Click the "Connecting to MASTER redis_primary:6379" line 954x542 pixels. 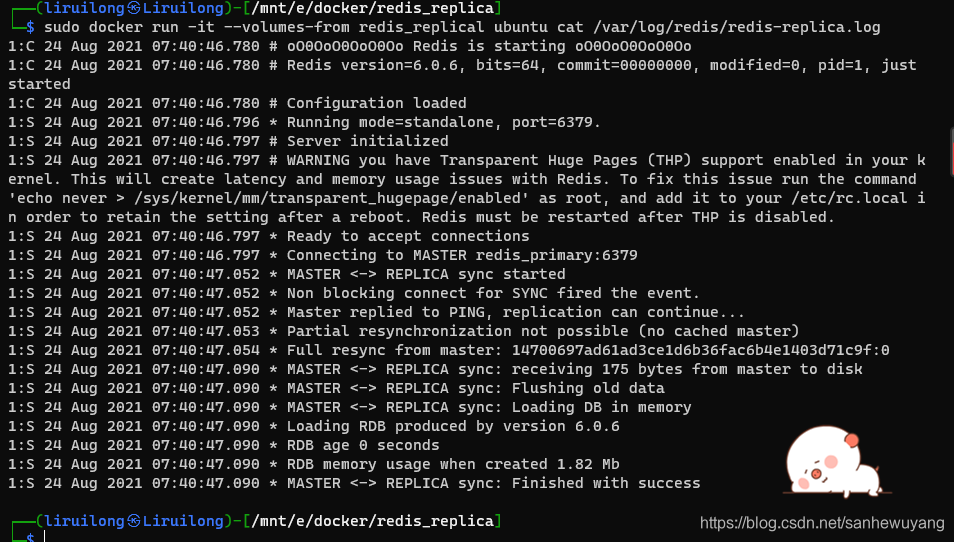pyautogui.click(x=462, y=255)
